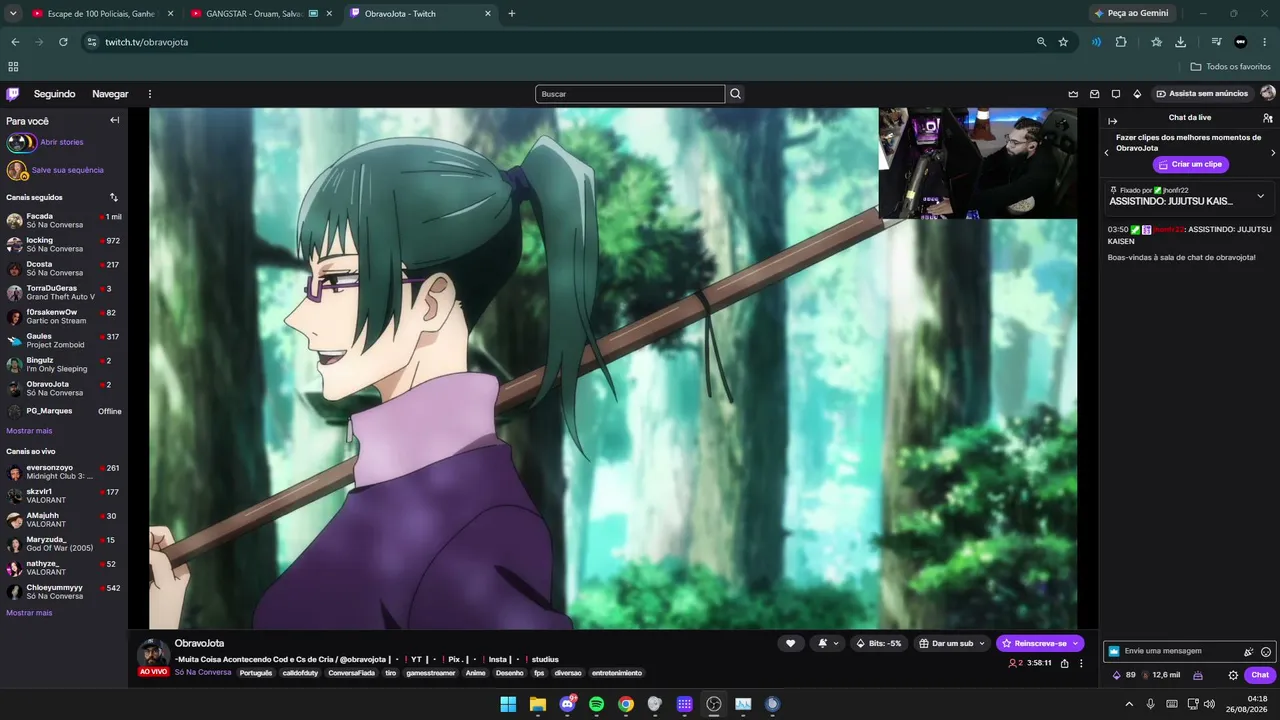This screenshot has height=720, width=1280.
Task: Show hidden system tray icons
Action: (x=1130, y=704)
